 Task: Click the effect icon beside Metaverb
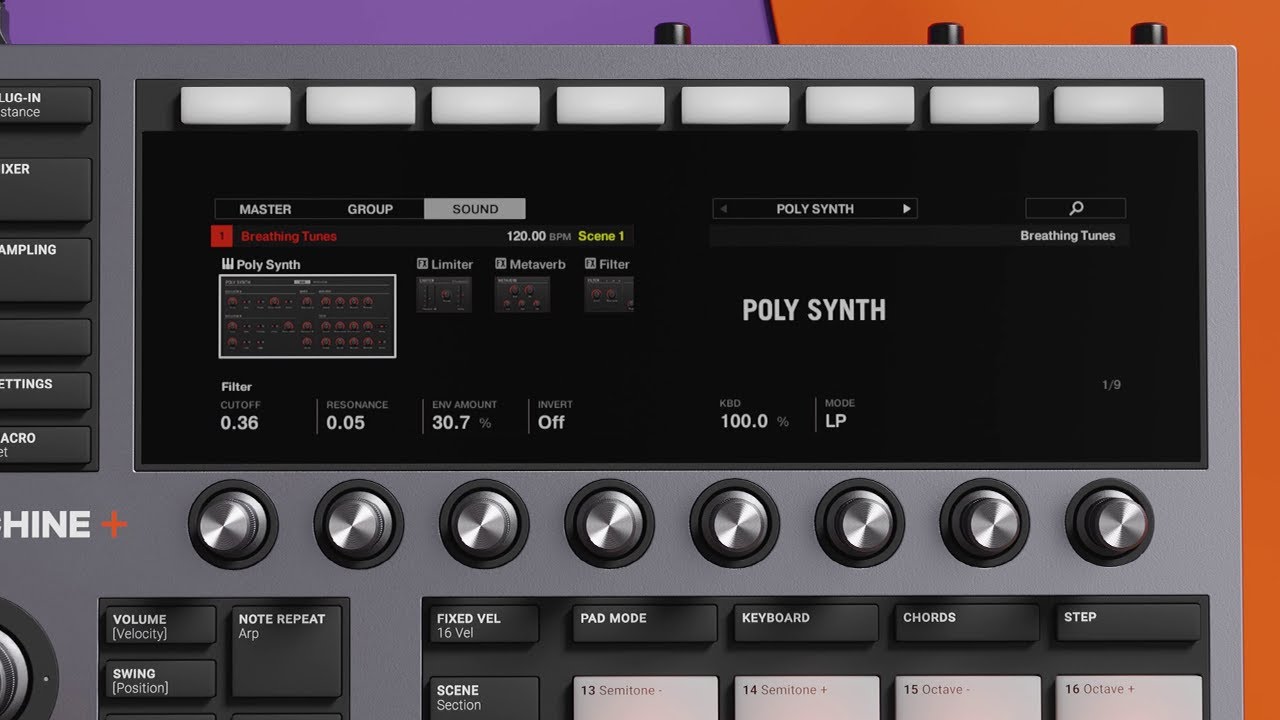pos(500,264)
